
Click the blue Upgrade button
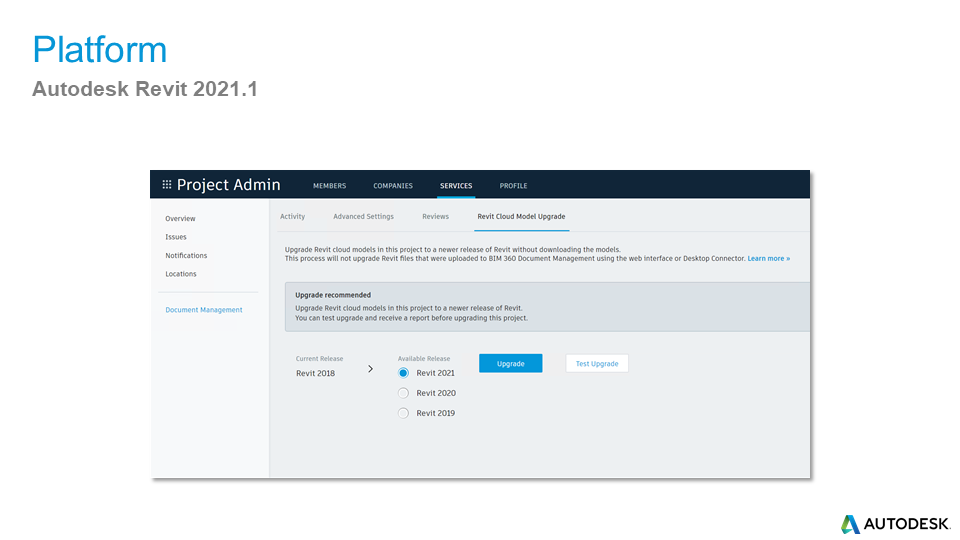[x=511, y=363]
